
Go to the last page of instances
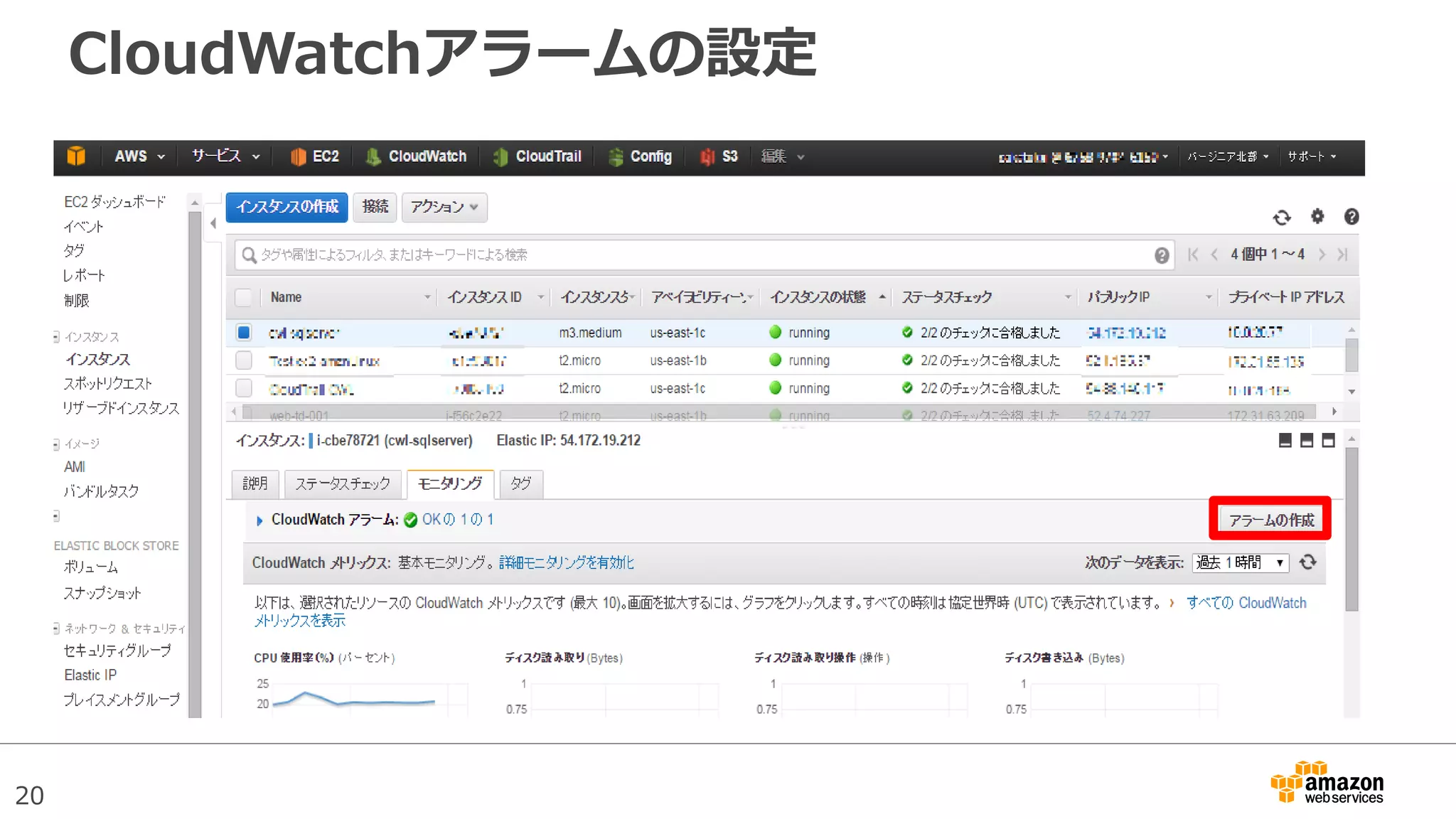click(x=1342, y=255)
